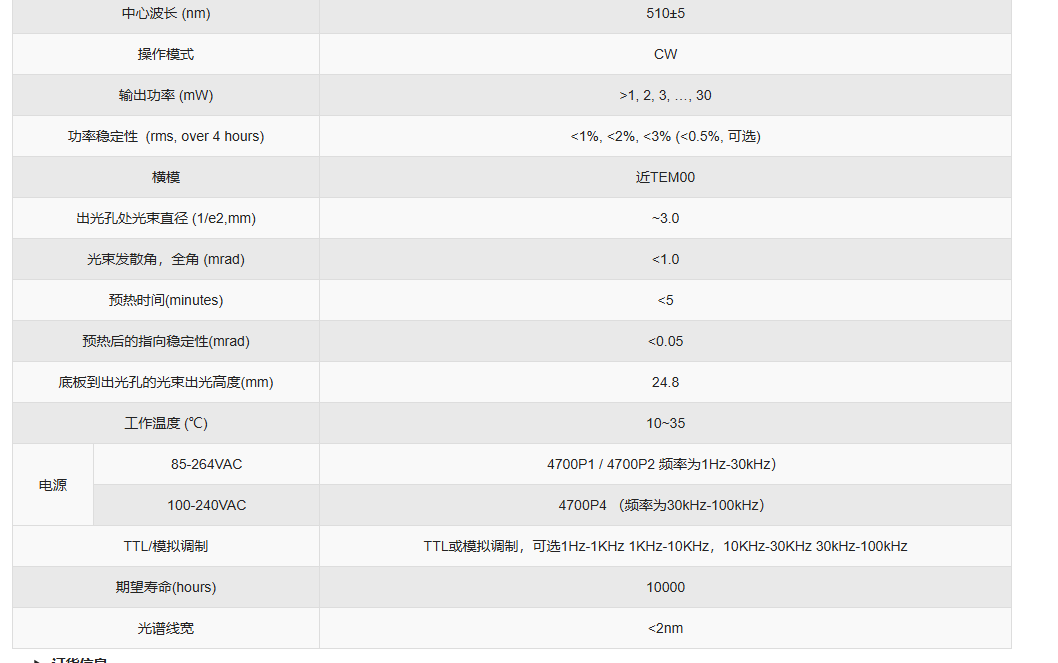The width and height of the screenshot is (1058, 663).
Task: Click the 4700P4 frequency description cell
Action: click(665, 505)
